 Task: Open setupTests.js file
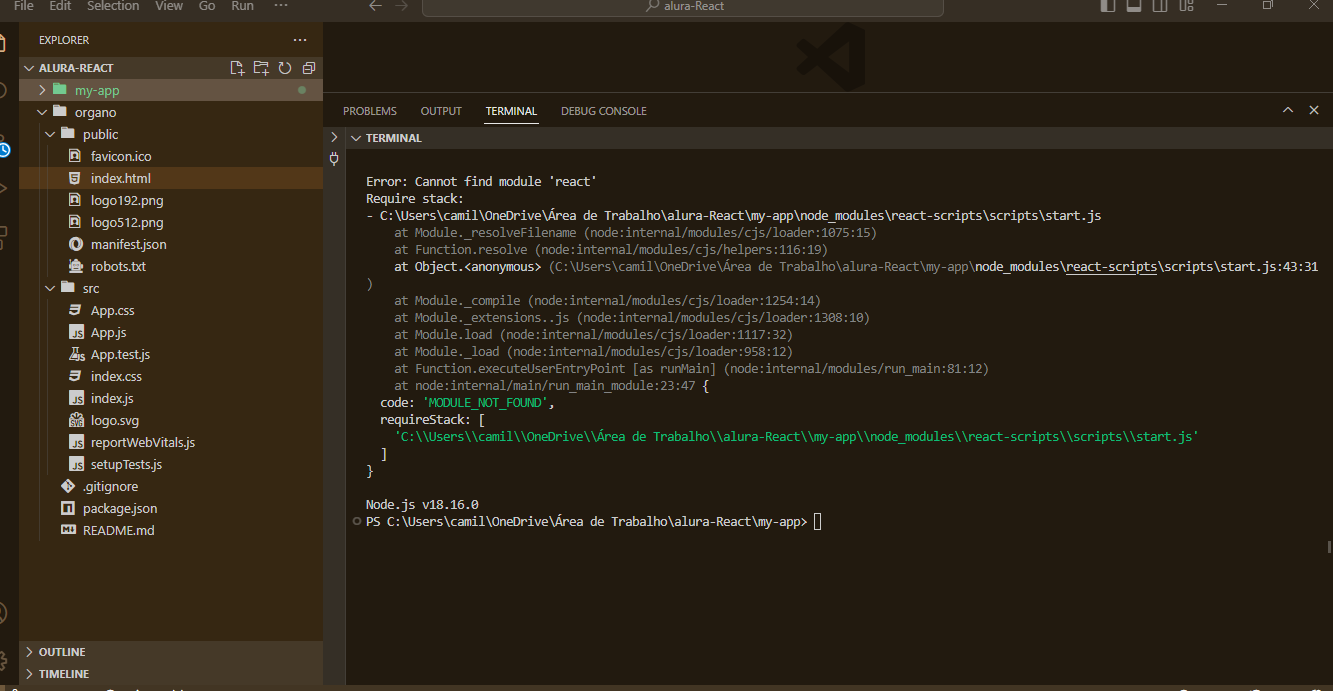[126, 464]
